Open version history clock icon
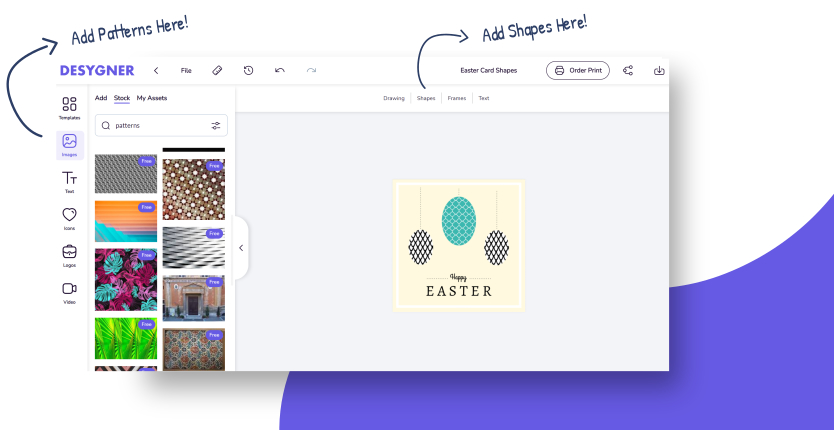This screenshot has height=430, width=834. pos(248,71)
